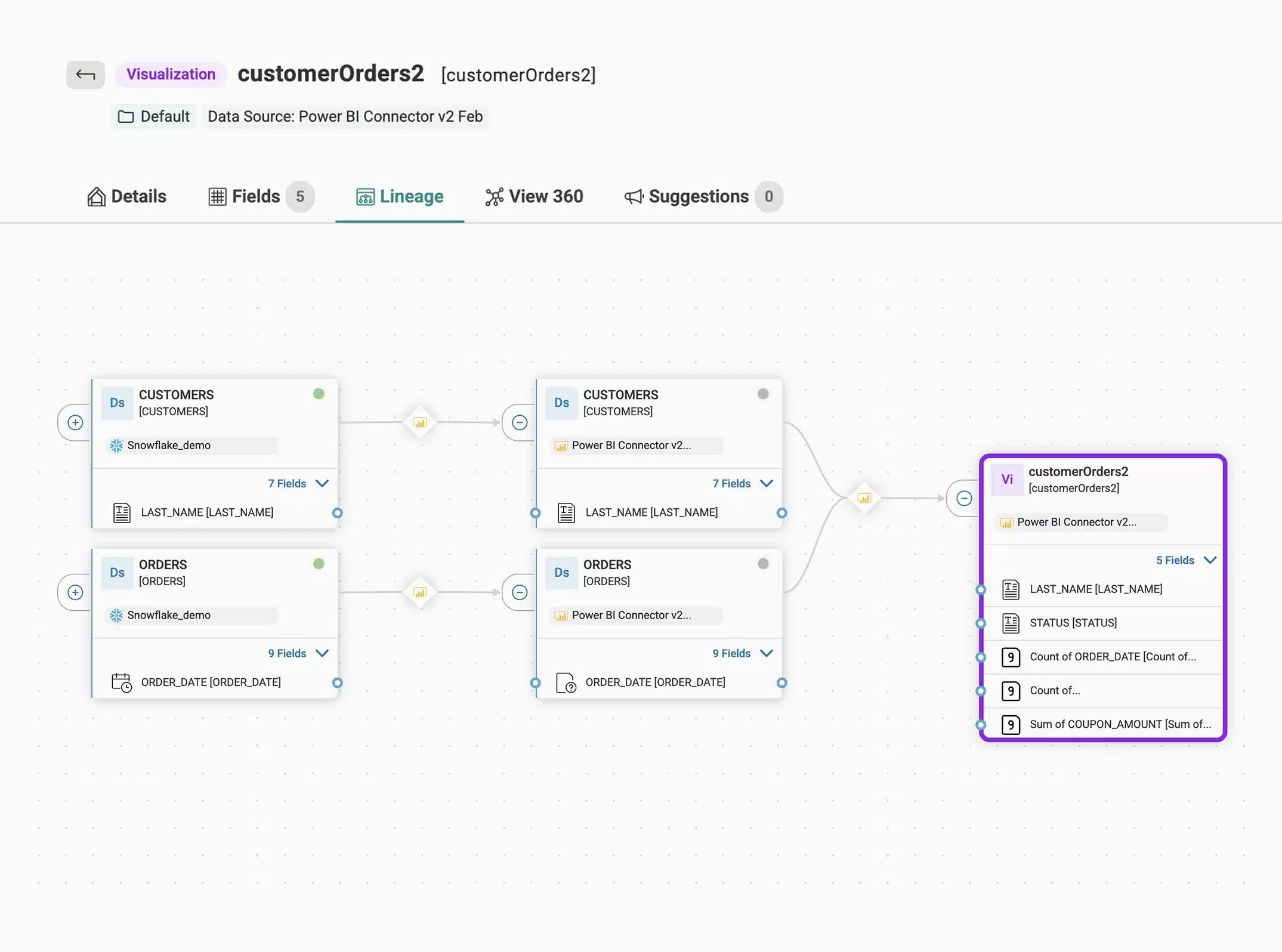Click the Ds icon on Snowflake CUSTOMERS node

point(117,403)
